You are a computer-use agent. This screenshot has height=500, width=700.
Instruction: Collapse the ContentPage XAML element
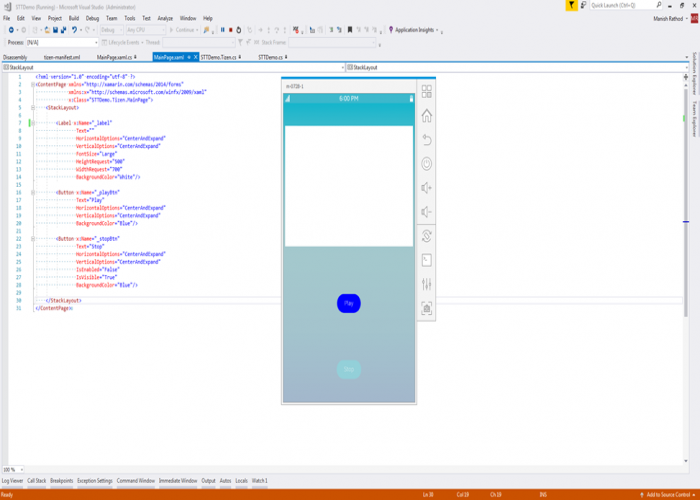(33, 84)
